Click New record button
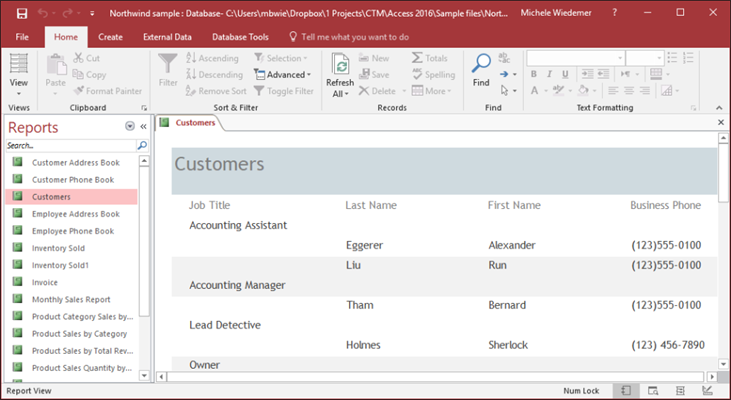The image size is (731, 400). [x=374, y=58]
